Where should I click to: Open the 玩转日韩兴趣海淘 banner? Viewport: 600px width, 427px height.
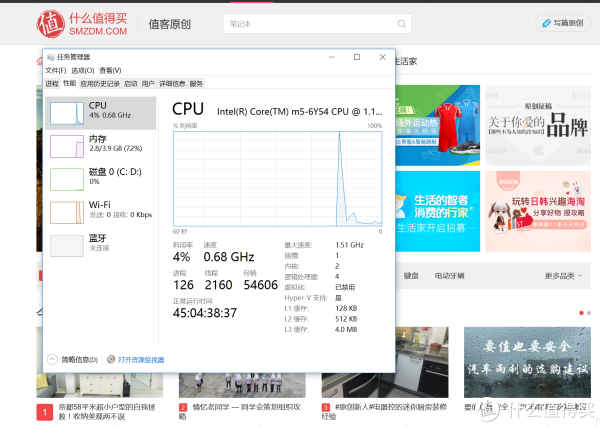538,211
